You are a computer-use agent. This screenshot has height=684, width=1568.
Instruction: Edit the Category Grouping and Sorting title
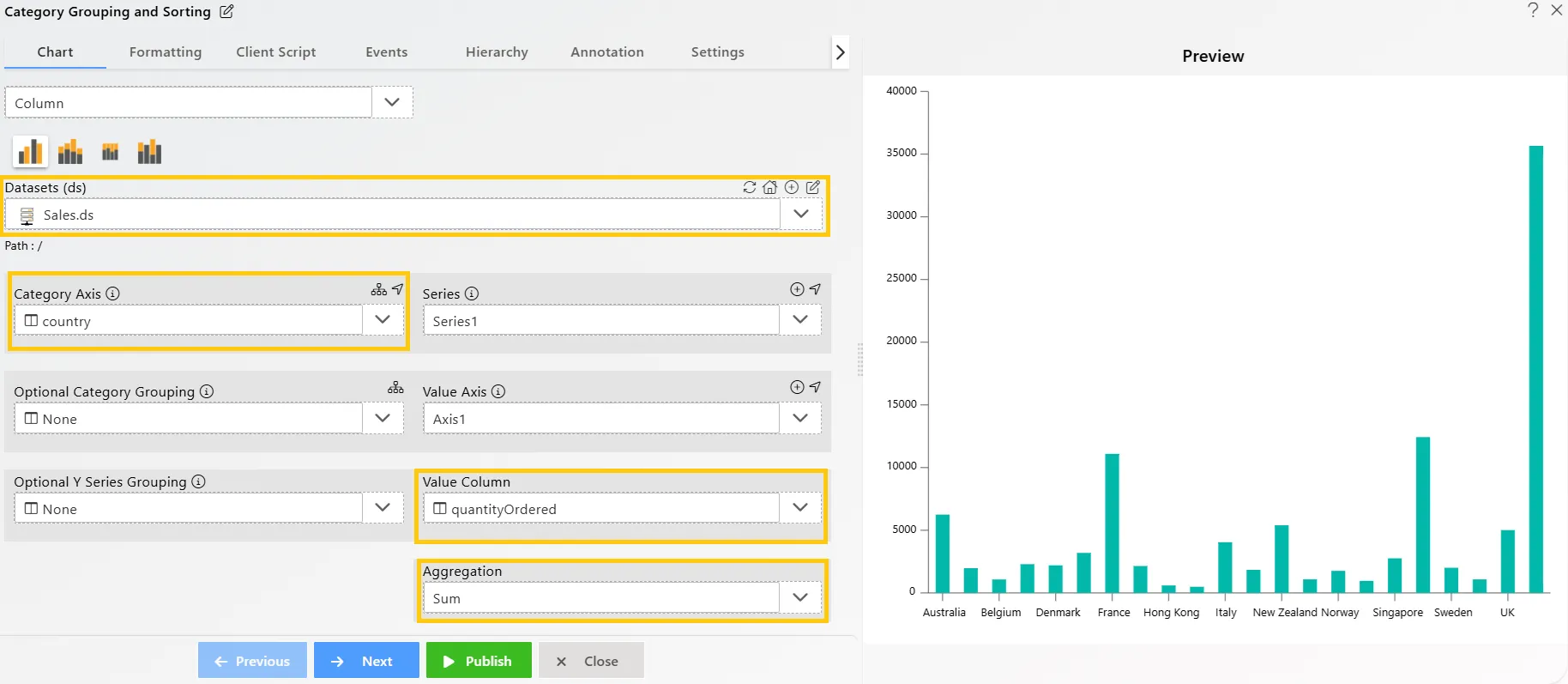click(x=226, y=12)
